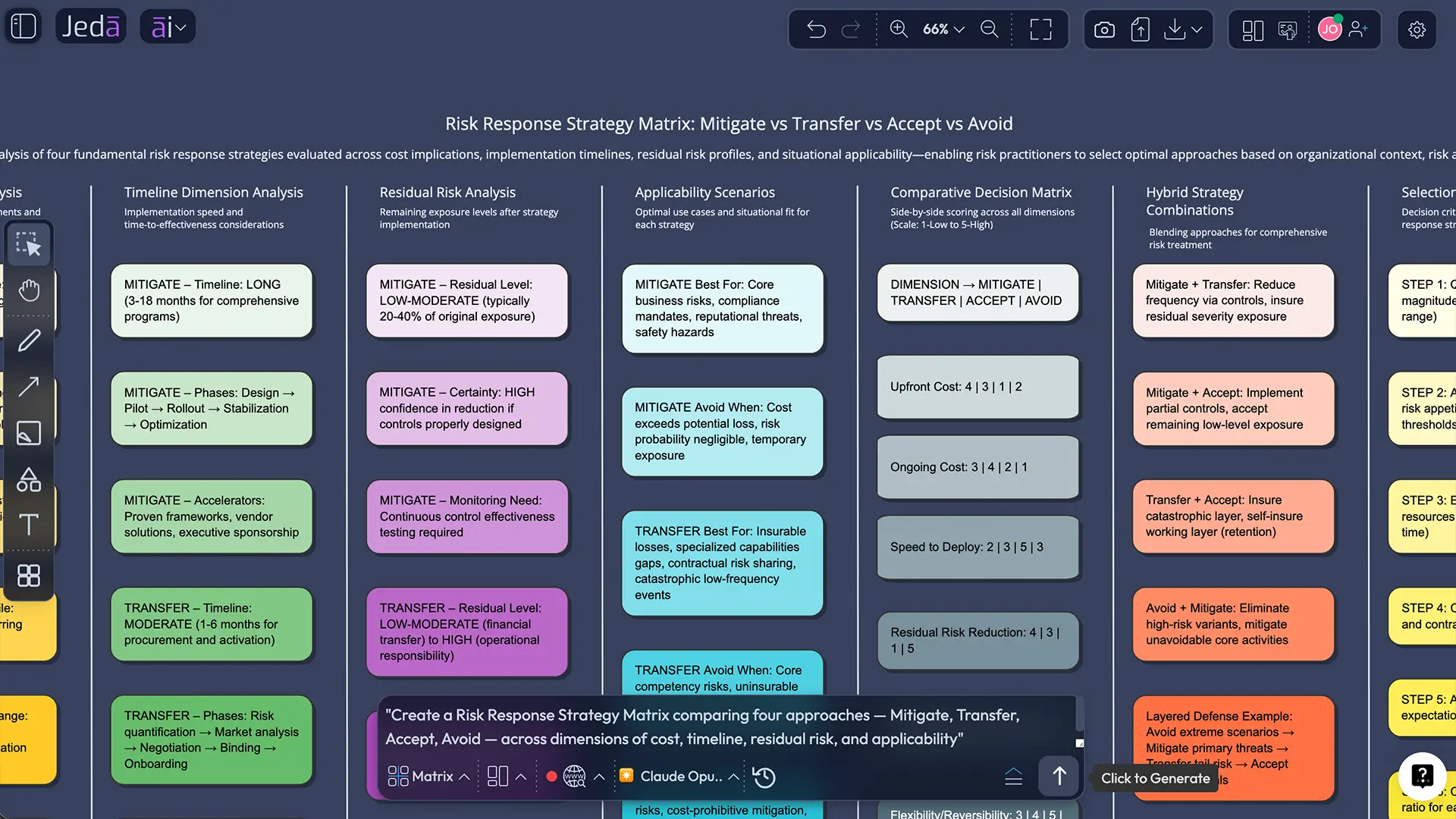1456x819 pixels.
Task: Select the Risk Response Strategy Matrix title
Action: [729, 124]
